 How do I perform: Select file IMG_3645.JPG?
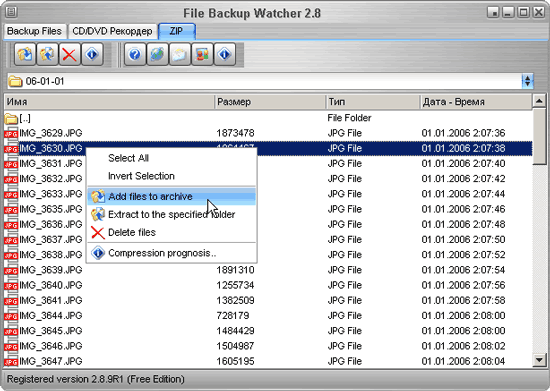click(x=51, y=331)
